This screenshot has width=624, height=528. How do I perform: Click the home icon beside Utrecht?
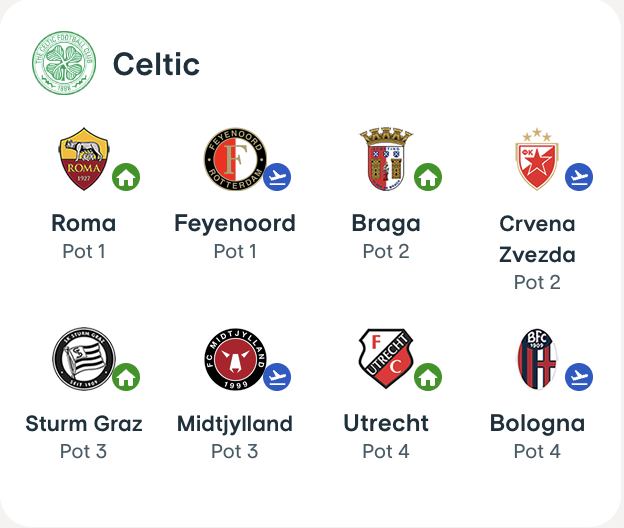[428, 377]
